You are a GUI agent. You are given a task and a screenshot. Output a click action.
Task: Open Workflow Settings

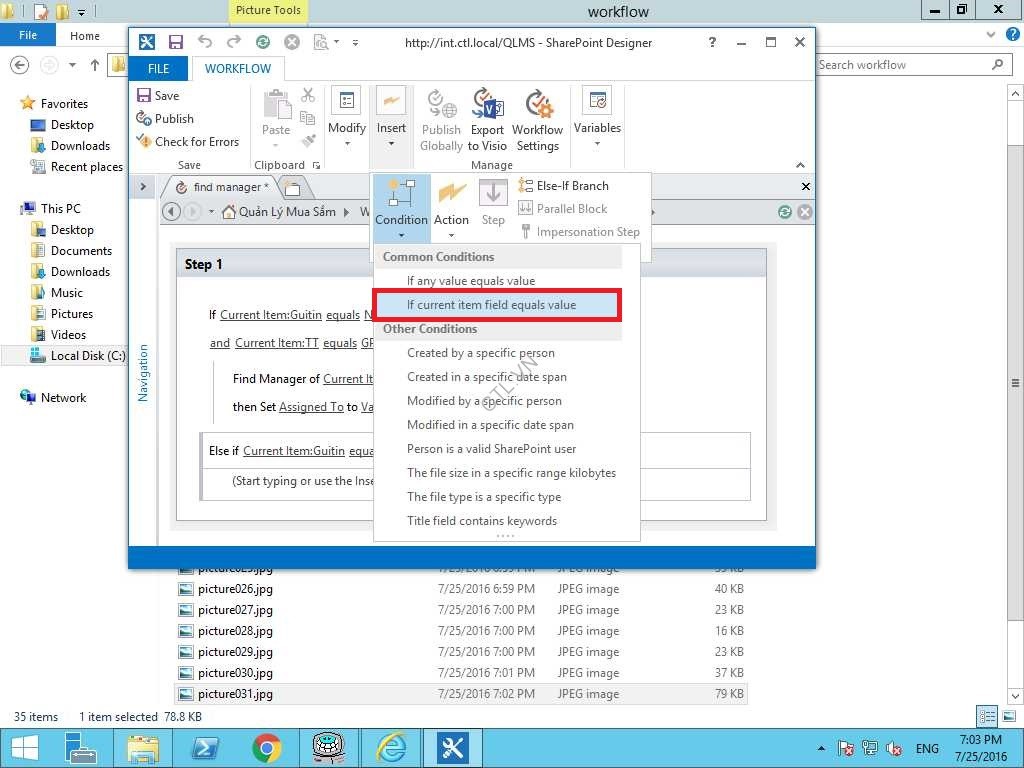click(x=538, y=120)
